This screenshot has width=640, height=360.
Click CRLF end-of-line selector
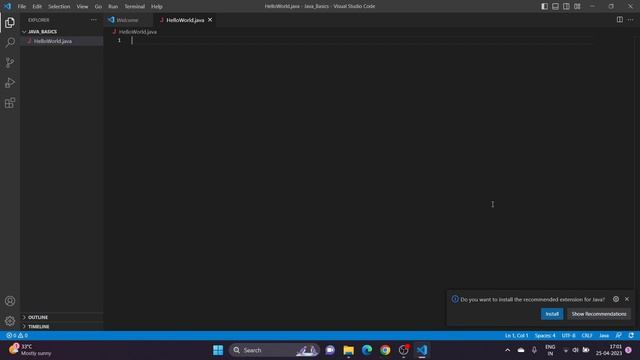(587, 335)
